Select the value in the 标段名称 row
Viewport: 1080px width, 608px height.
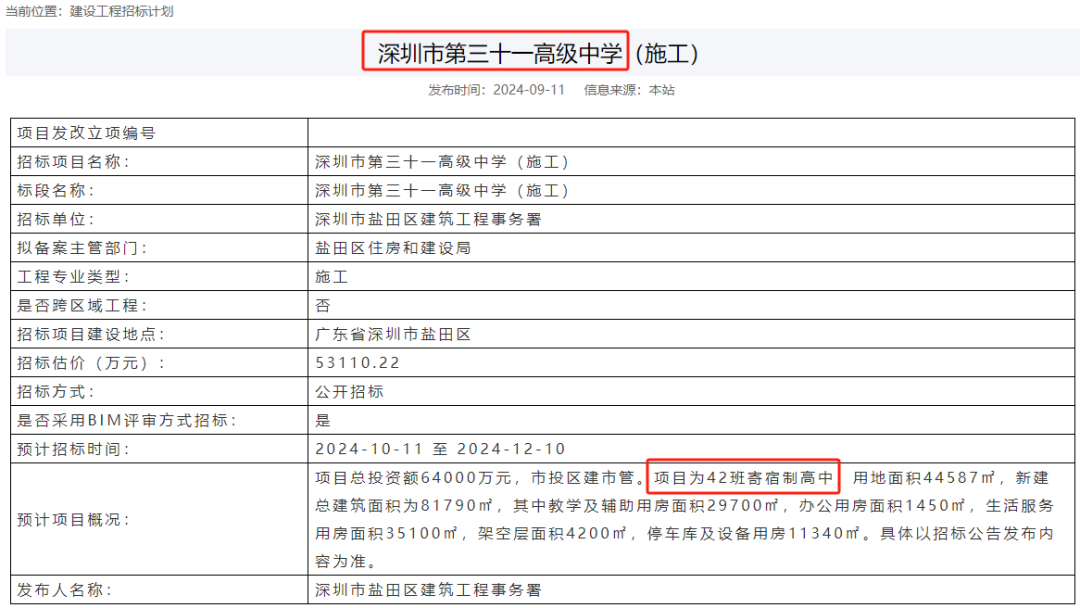[442, 190]
